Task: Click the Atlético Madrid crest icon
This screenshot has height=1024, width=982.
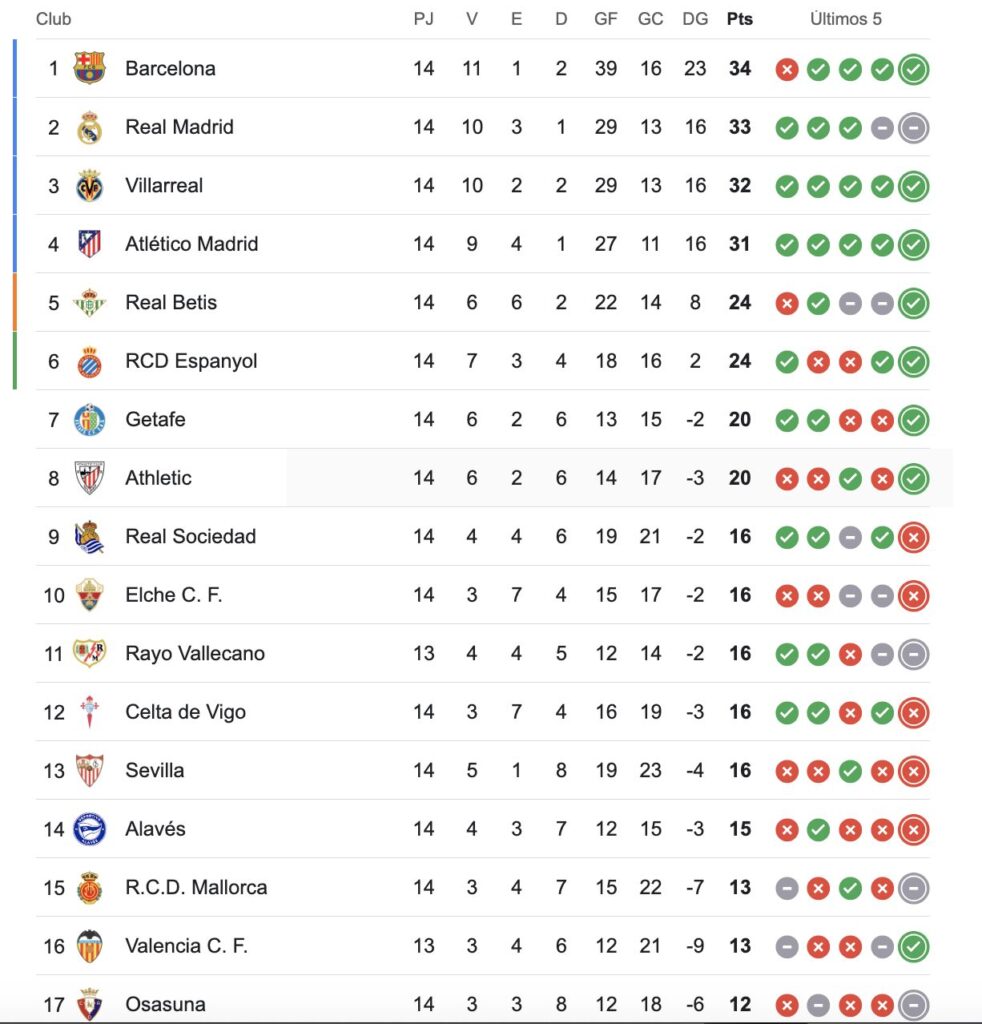Action: click(90, 244)
